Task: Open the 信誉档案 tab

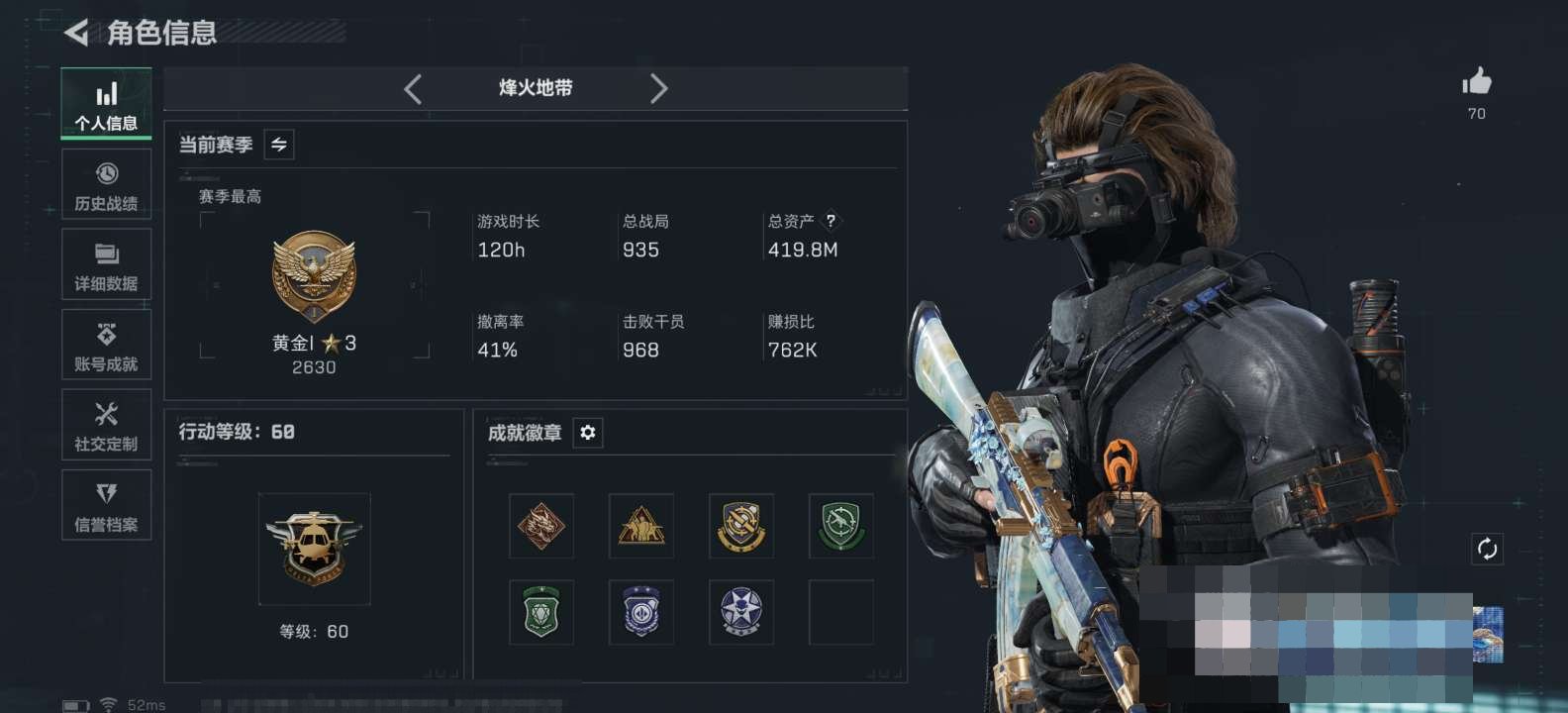Action: (106, 505)
